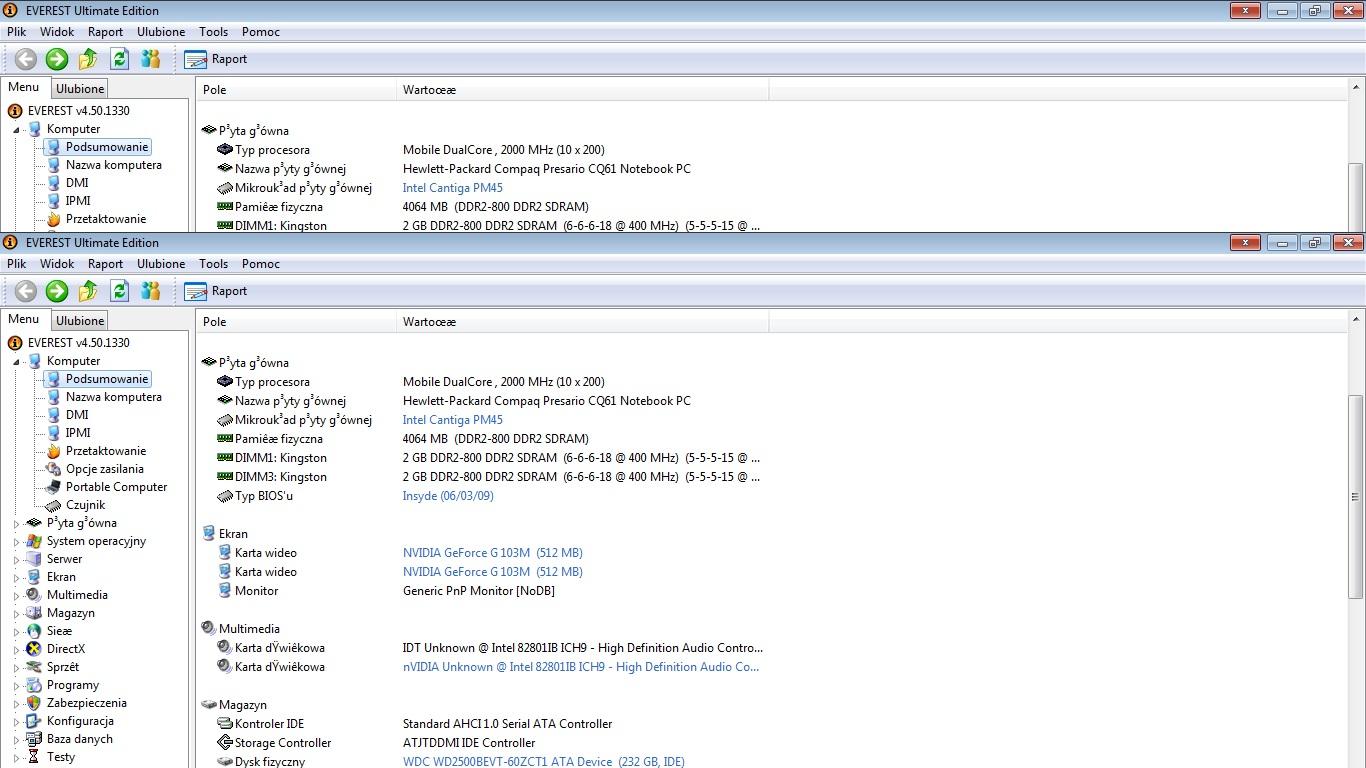1366x768 pixels.
Task: Open Raport from lower window toolbar
Action: coord(216,291)
